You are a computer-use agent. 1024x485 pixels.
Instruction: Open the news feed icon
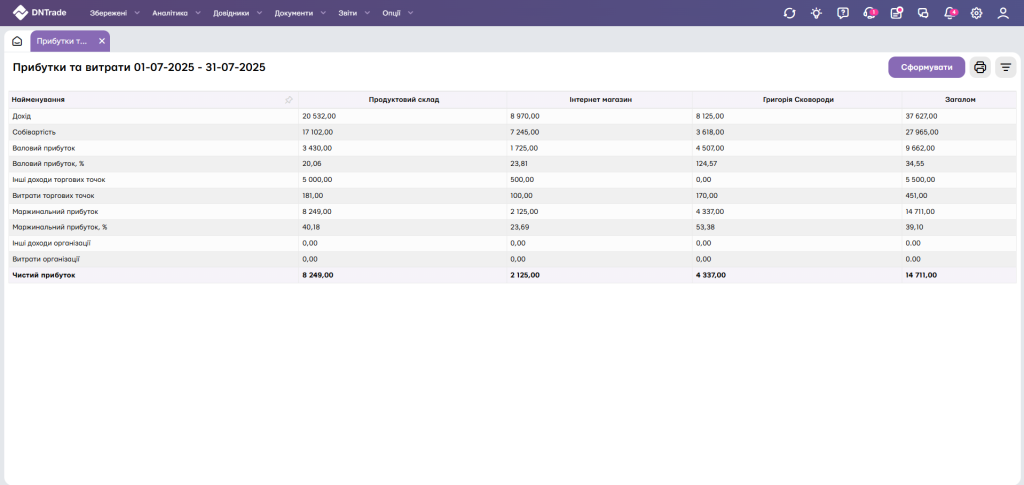click(896, 13)
